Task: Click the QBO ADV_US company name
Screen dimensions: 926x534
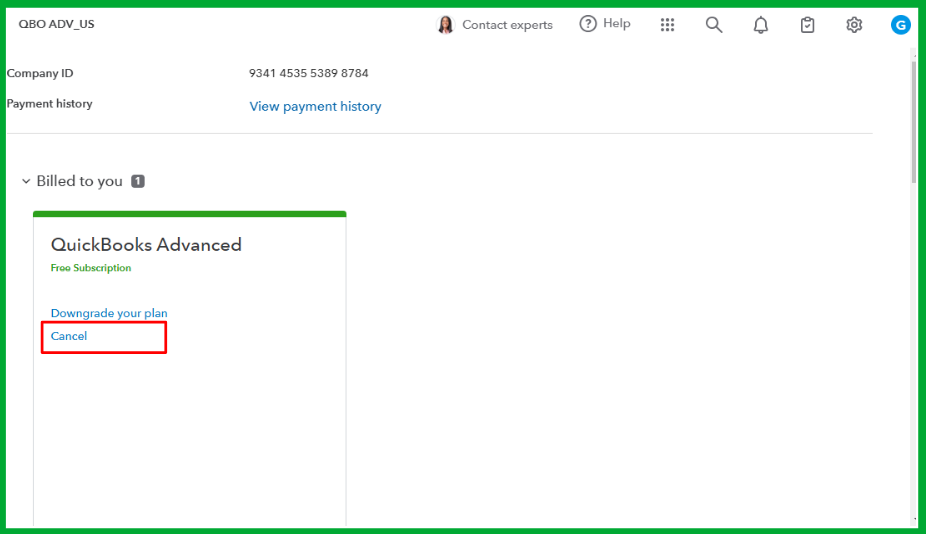Action: point(57,24)
